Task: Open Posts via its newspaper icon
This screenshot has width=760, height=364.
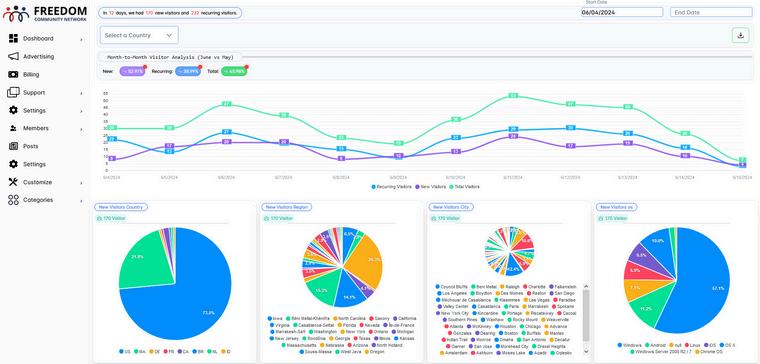Action: (14, 146)
